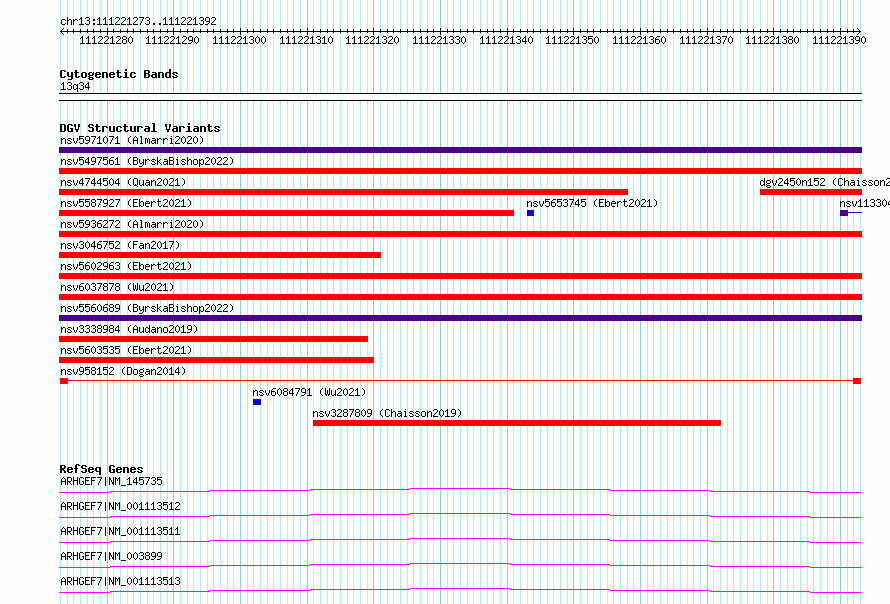Viewport: 890px width, 604px height.
Task: Click the nsv6084791 (Wu2021) label
Action: tap(309, 392)
